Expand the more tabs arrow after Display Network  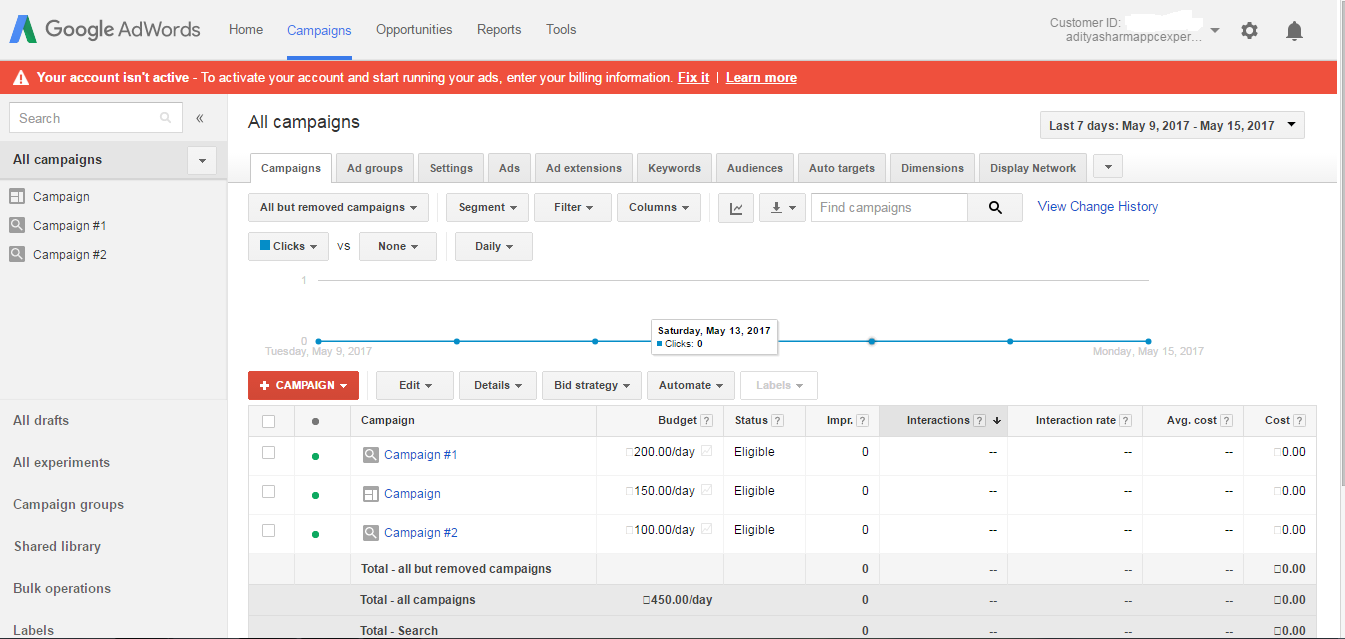click(x=1108, y=167)
